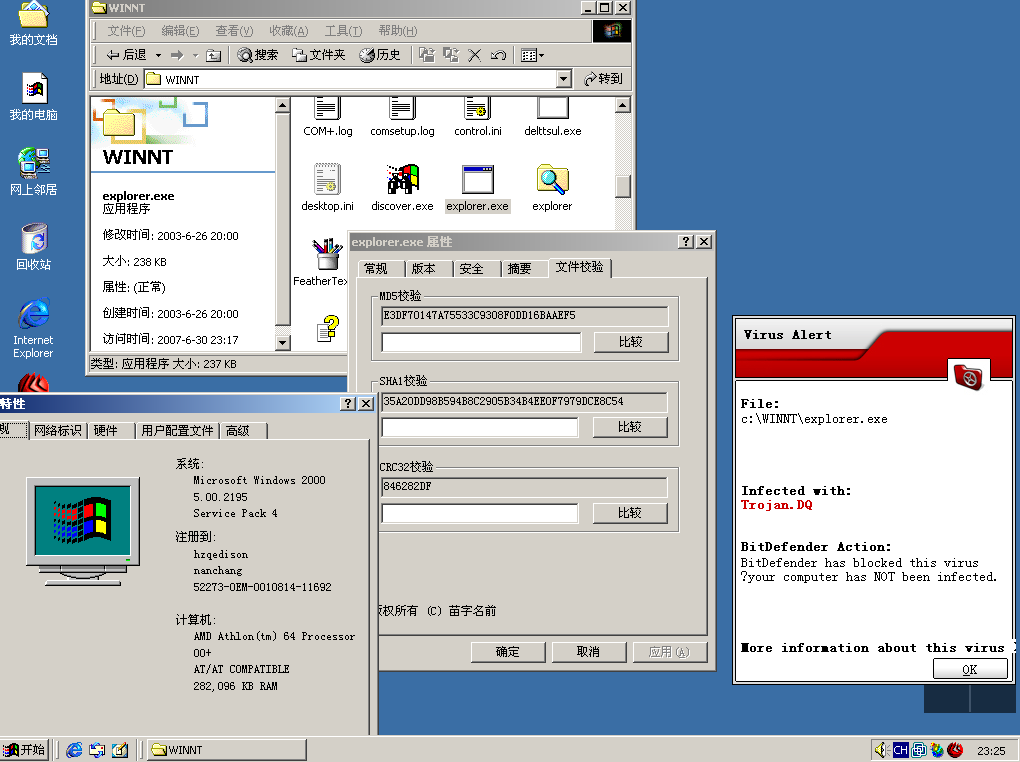This screenshot has width=1020, height=762.
Task: Toggle the 文件夹 folders pane
Action: coord(319,55)
